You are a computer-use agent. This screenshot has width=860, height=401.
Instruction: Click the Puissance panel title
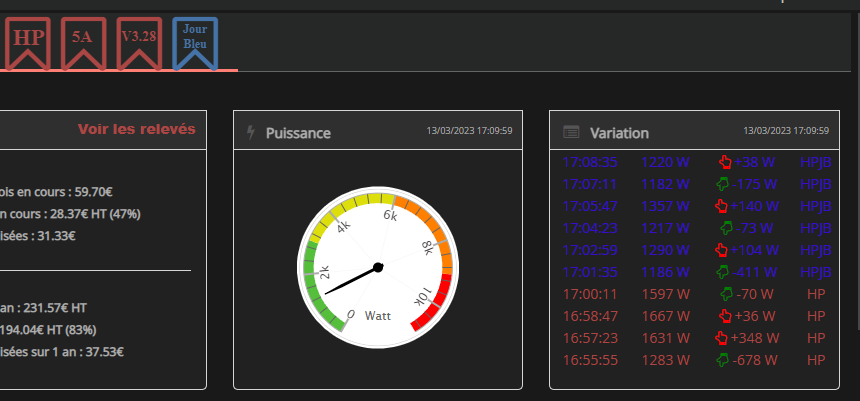[x=298, y=133]
